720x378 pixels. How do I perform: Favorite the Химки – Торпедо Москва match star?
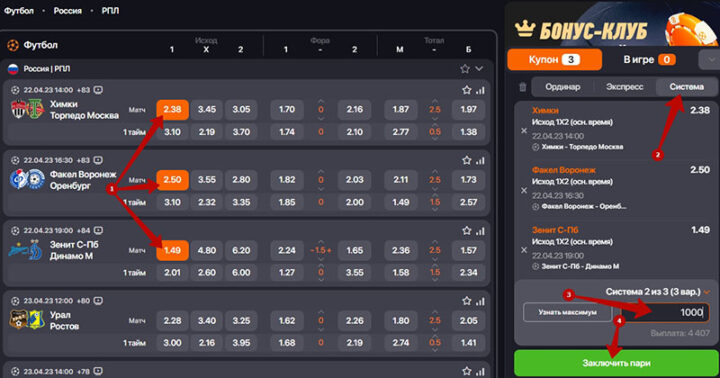click(467, 90)
